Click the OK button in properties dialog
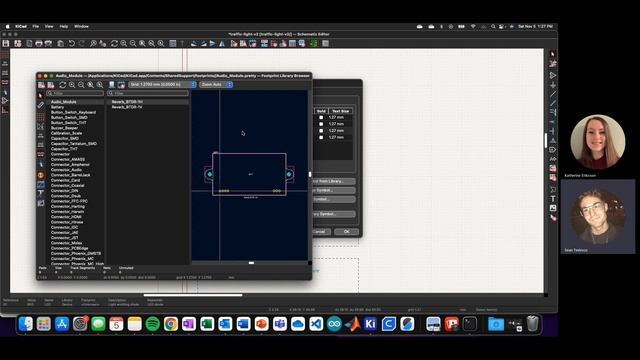Image resolution: width=640 pixels, height=360 pixels. point(346,231)
